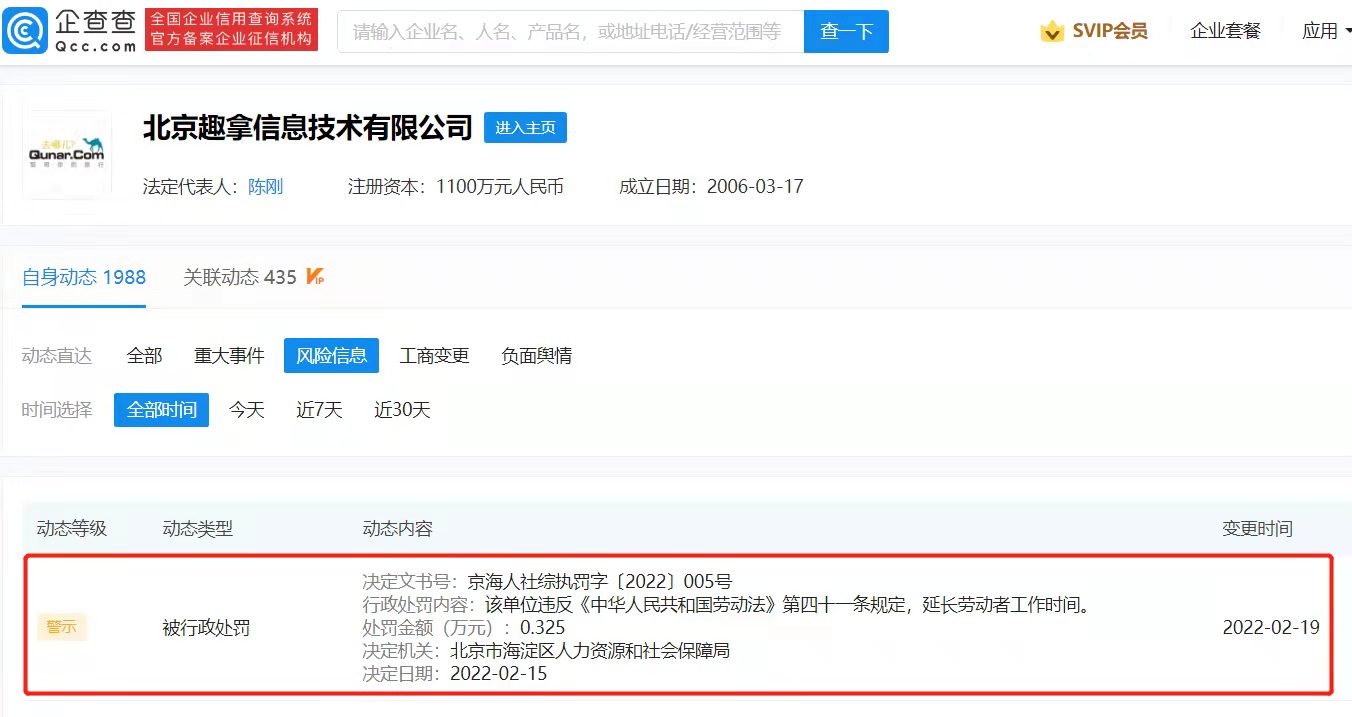Open the 应用 dropdown menu
This screenshot has width=1352, height=717.
1326,32
